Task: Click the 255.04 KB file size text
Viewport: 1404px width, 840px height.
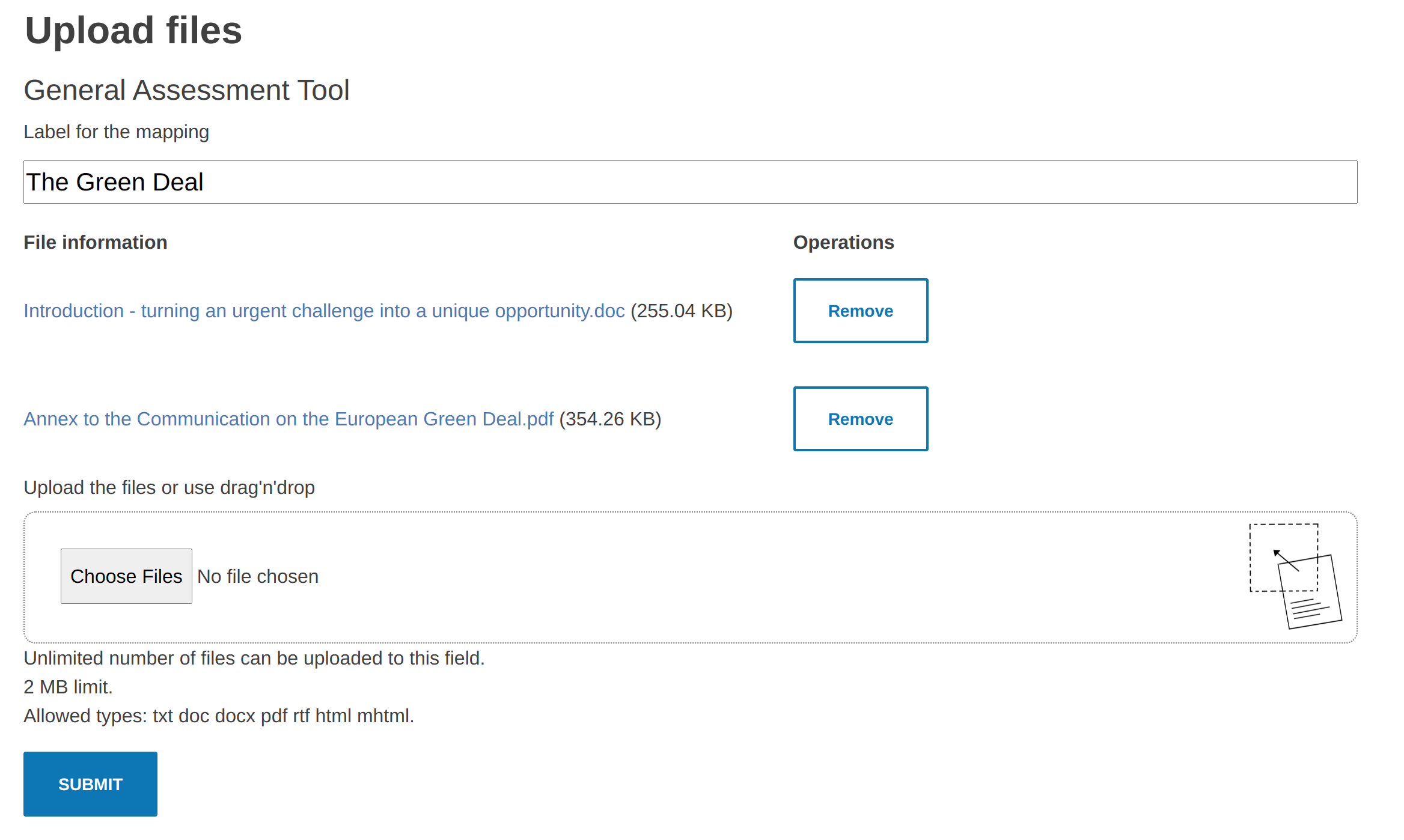Action: 682,311
